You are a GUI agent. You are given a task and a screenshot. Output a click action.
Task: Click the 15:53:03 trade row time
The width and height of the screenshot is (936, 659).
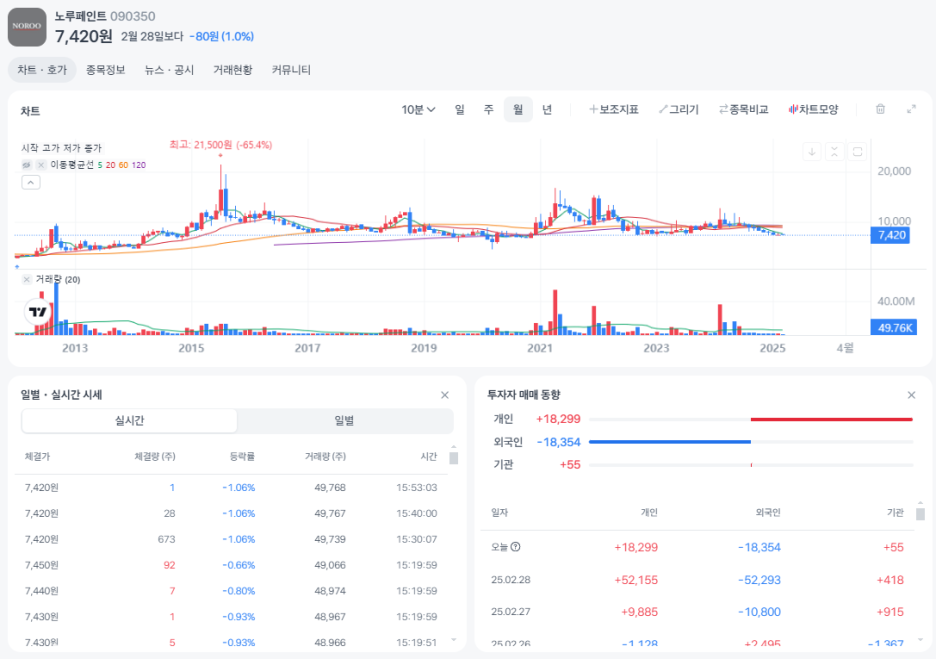tap(417, 488)
